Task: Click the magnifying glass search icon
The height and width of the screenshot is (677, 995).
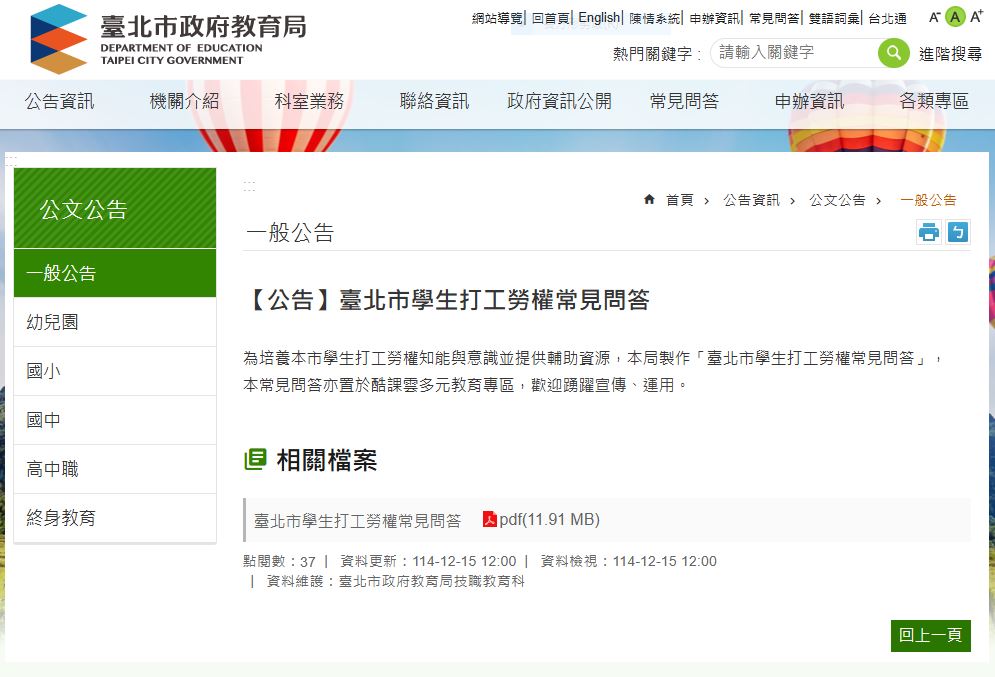Action: click(x=893, y=53)
